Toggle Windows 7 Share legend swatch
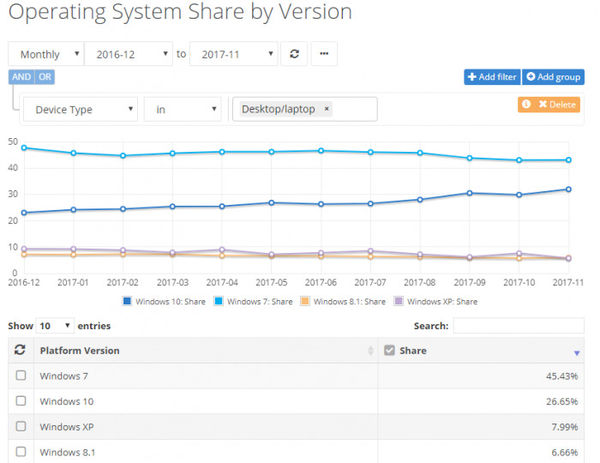The height and width of the screenshot is (463, 600). click(218, 301)
